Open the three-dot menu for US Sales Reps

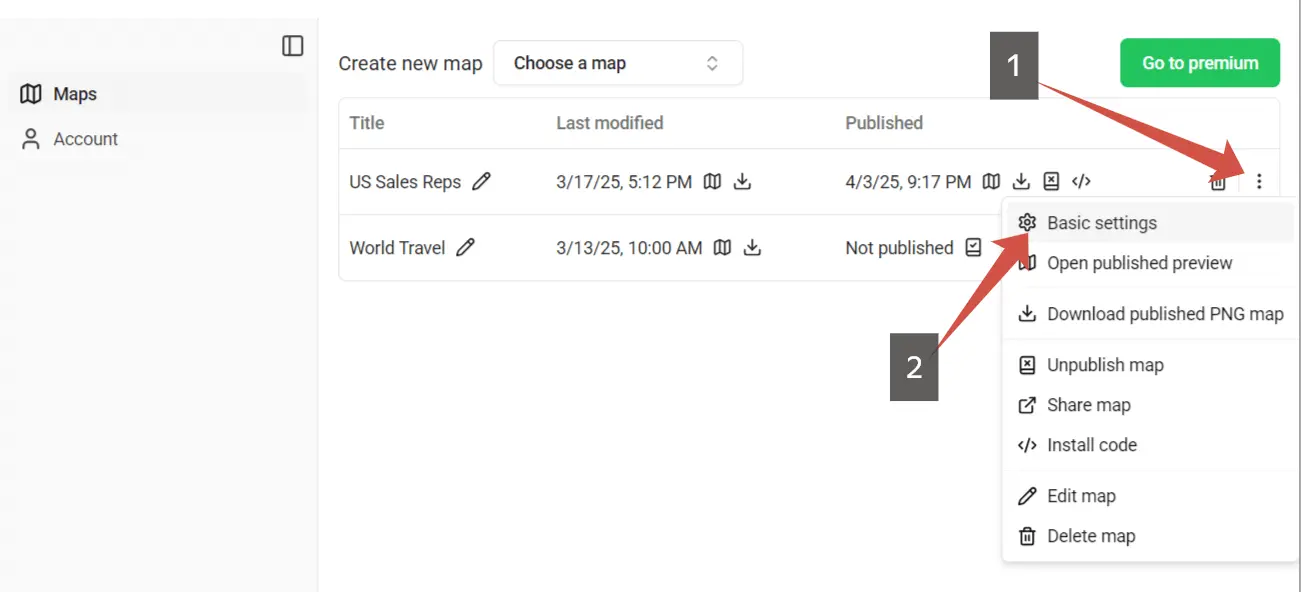(x=1259, y=182)
